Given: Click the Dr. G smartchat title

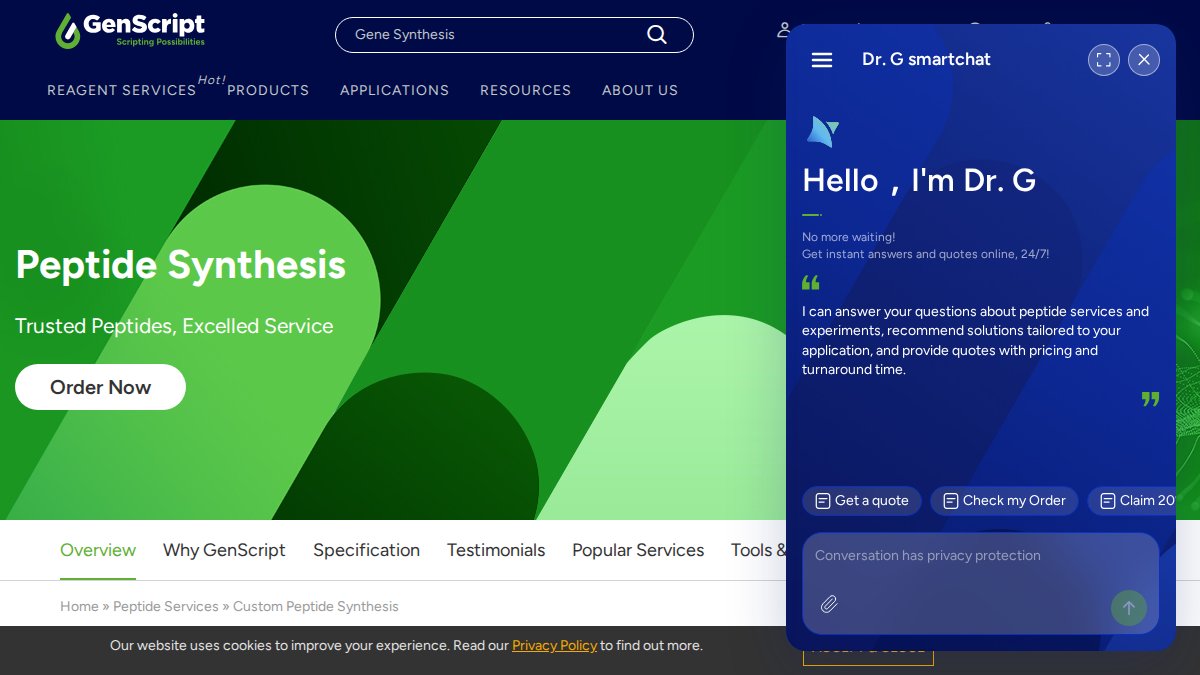Looking at the screenshot, I should point(926,59).
